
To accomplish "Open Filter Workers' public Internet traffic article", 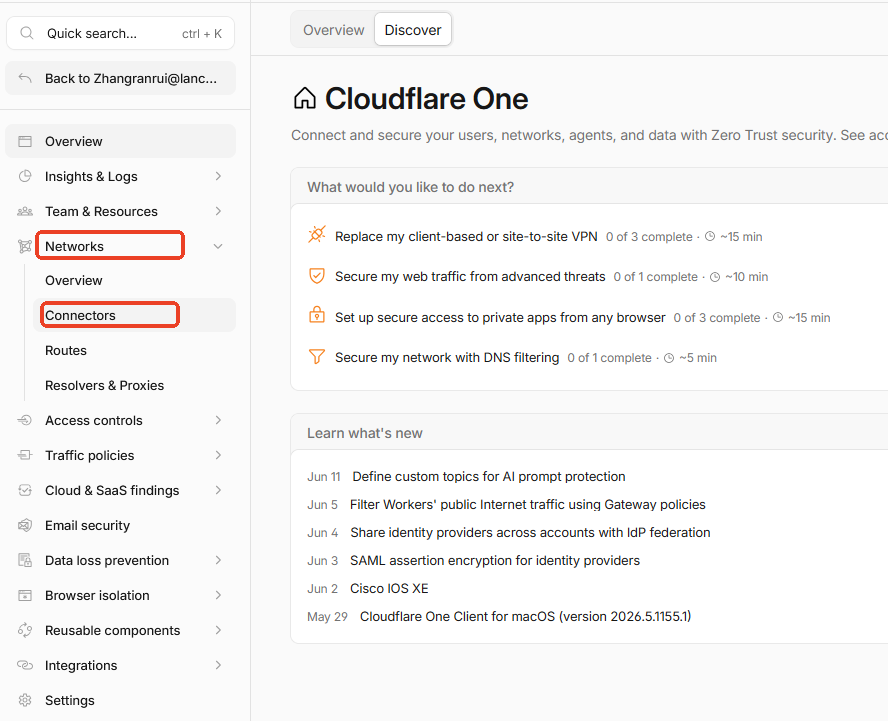I will 528,505.
